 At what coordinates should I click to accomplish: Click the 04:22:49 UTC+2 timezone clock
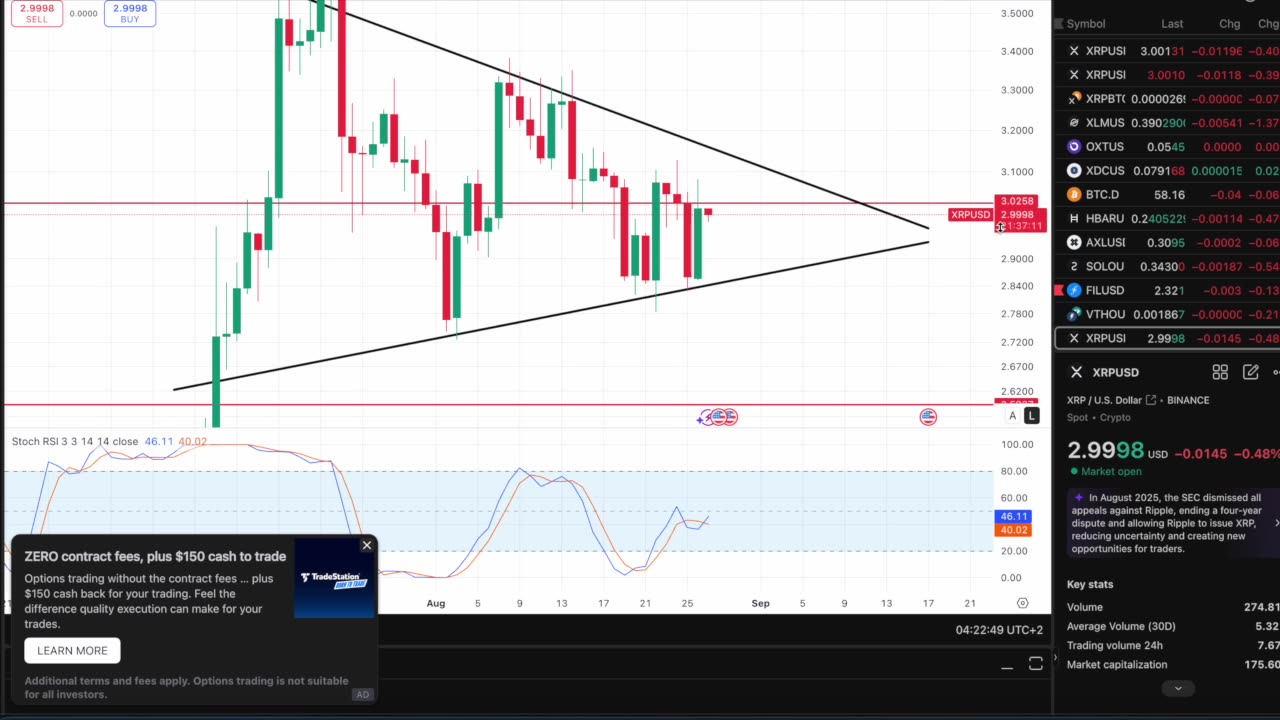point(999,630)
